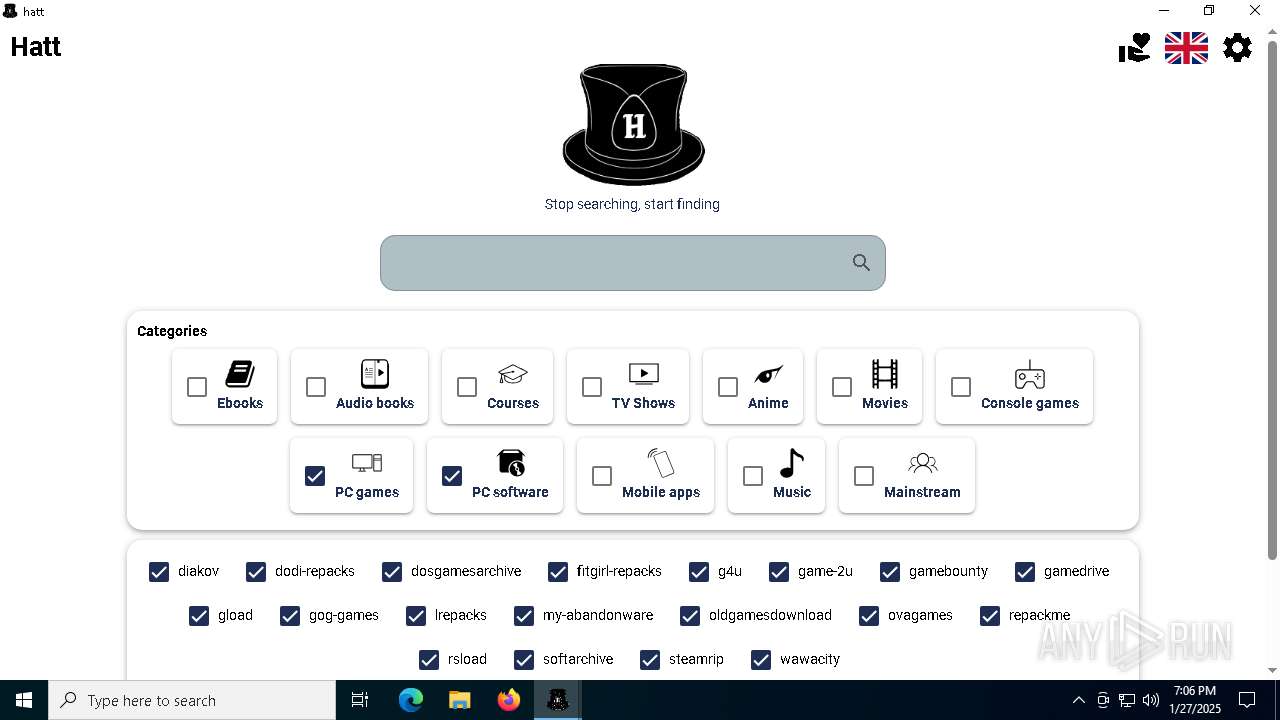Enable the Audio books checkbox
The width and height of the screenshot is (1280, 720).
coord(316,387)
